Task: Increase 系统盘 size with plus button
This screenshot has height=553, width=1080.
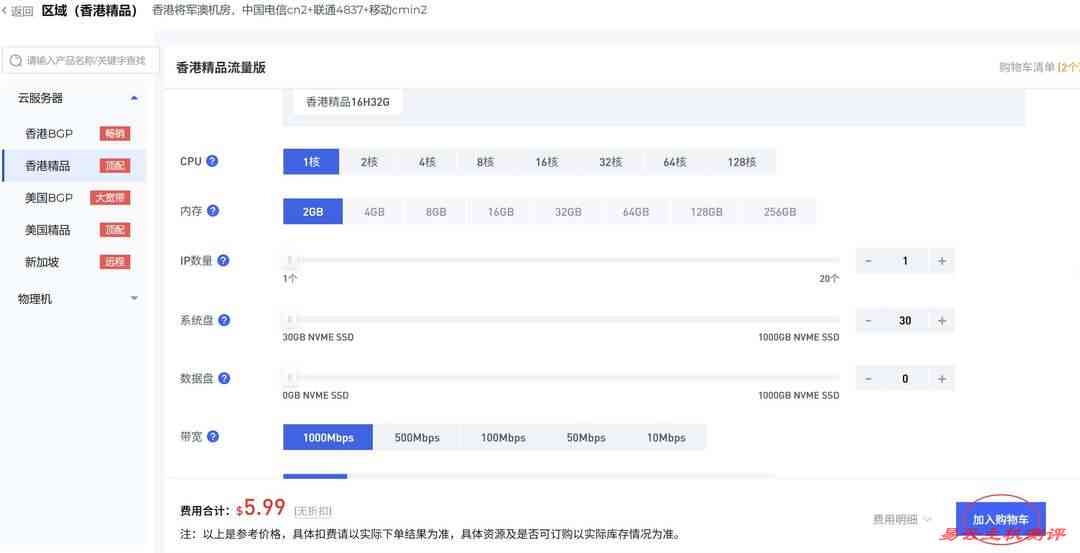Action: [942, 320]
